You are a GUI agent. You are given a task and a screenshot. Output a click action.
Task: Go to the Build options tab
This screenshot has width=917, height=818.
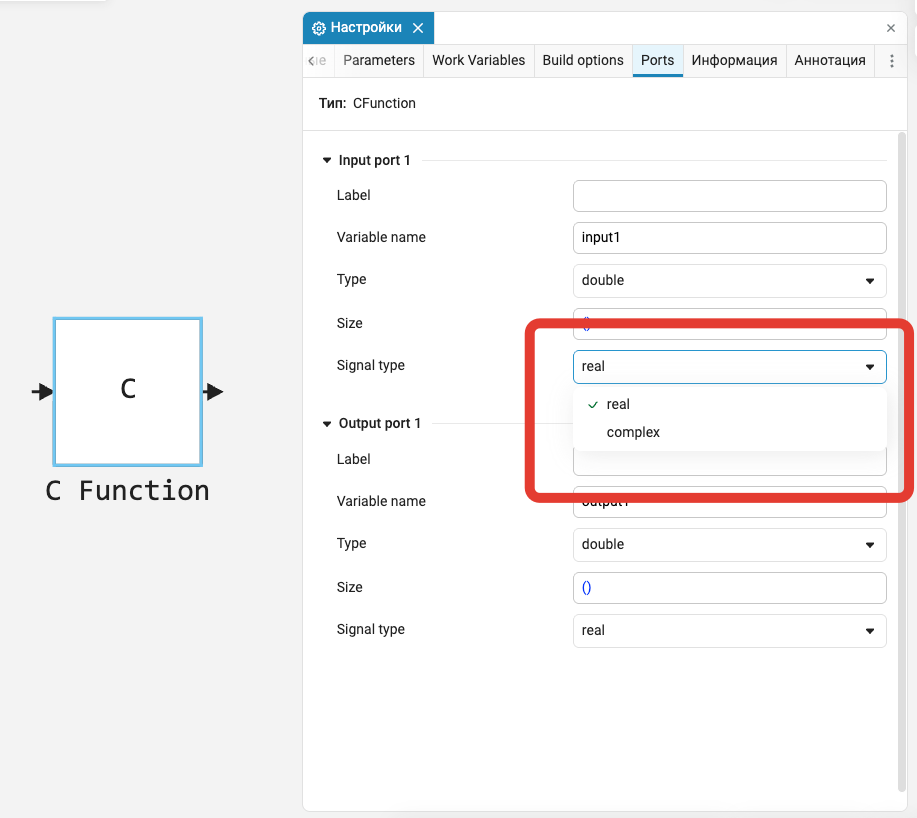click(x=583, y=61)
